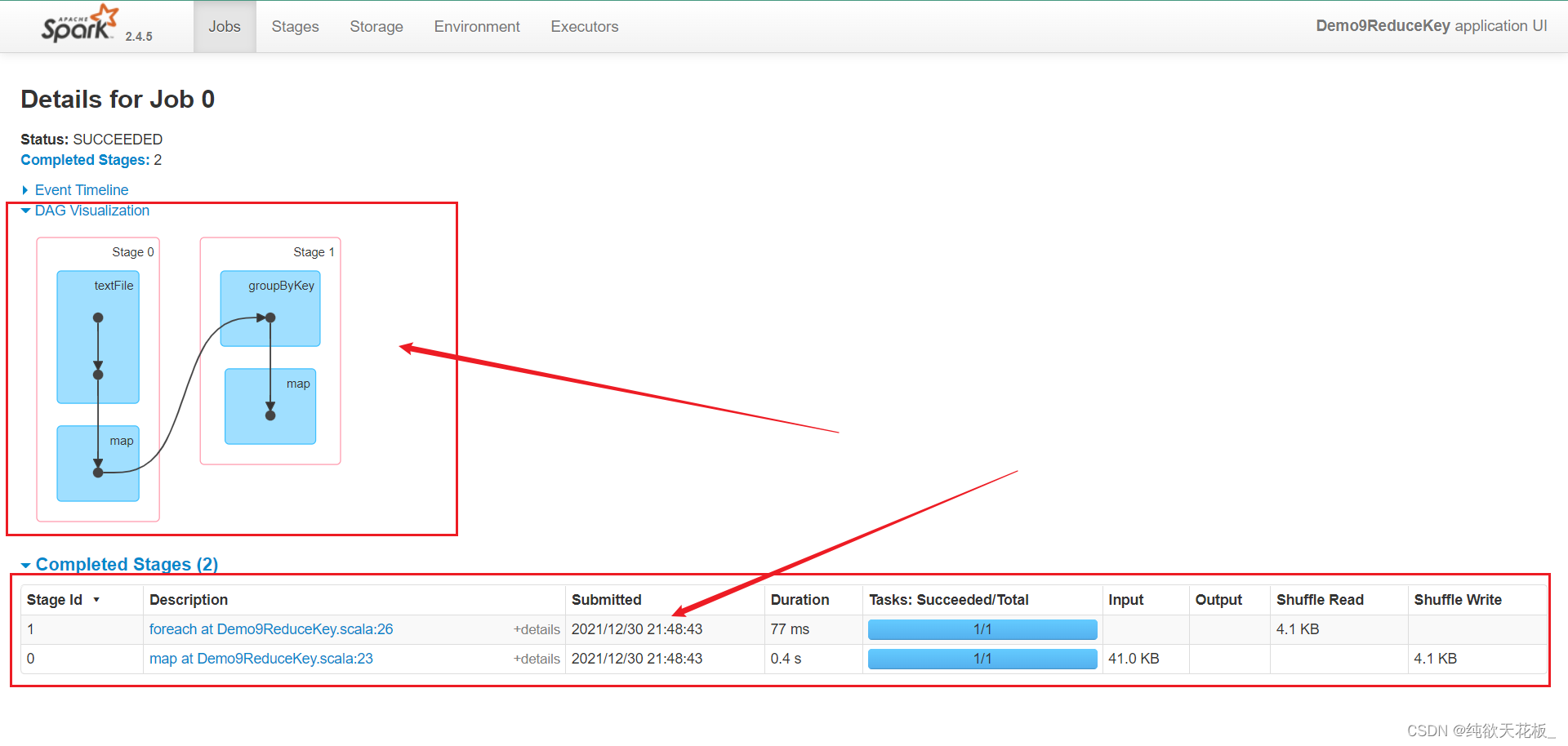Sort by the Submitted column header
This screenshot has width=1568, height=746.
tap(607, 600)
